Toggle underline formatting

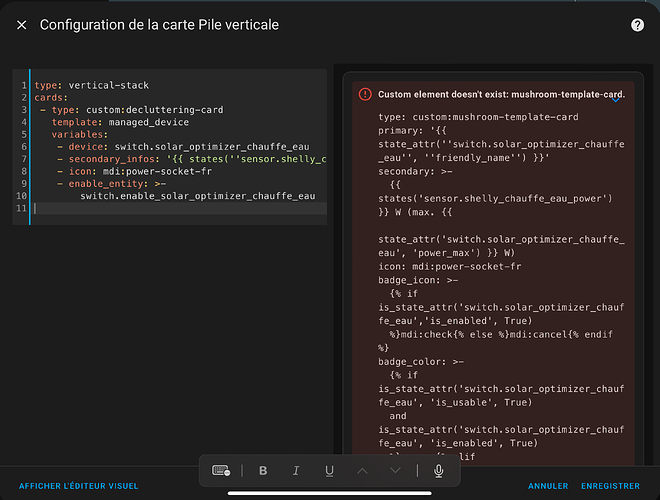point(330,471)
